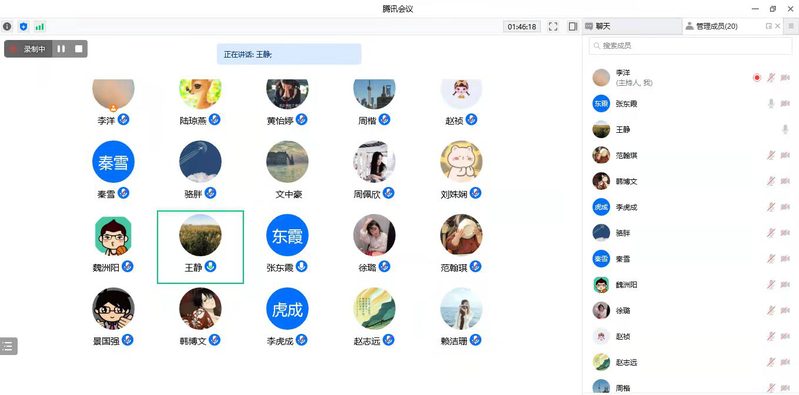Select 王静's highlighted video tile
The width and height of the screenshot is (799, 395).
200,247
